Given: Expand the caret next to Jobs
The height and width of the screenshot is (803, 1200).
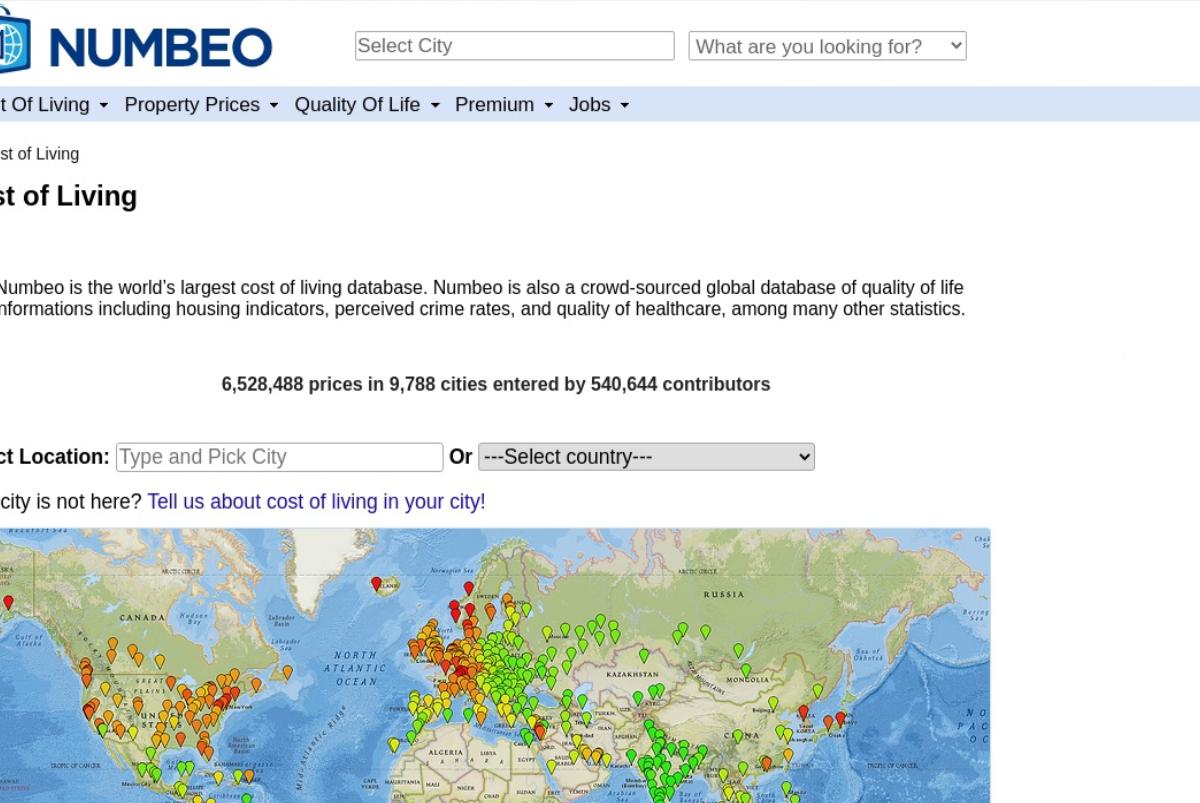Looking at the screenshot, I should [624, 105].
